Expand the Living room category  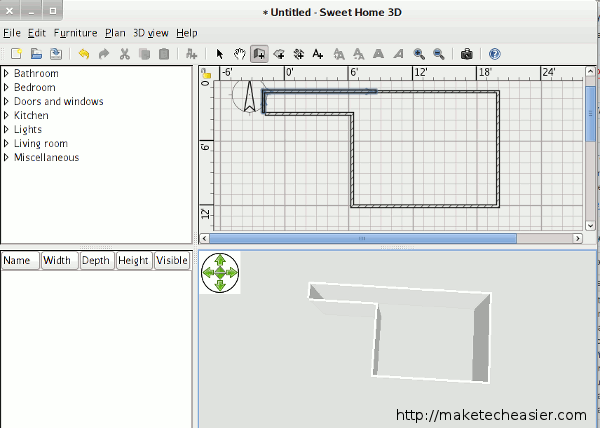pos(6,143)
